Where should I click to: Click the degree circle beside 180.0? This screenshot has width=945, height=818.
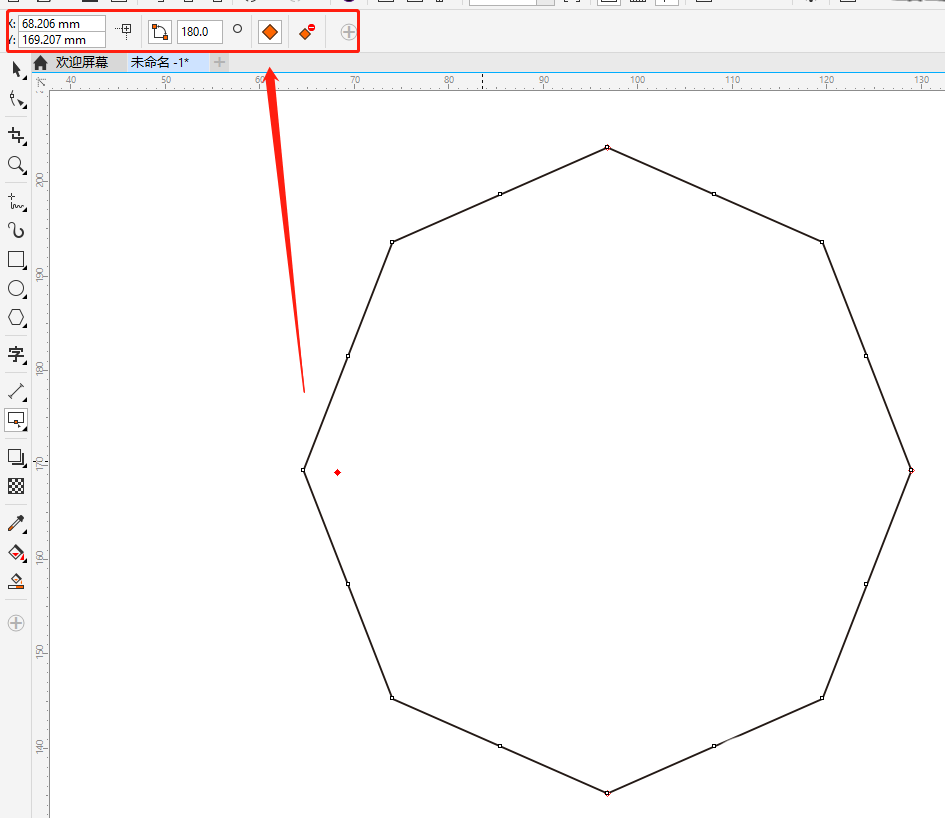(237, 28)
